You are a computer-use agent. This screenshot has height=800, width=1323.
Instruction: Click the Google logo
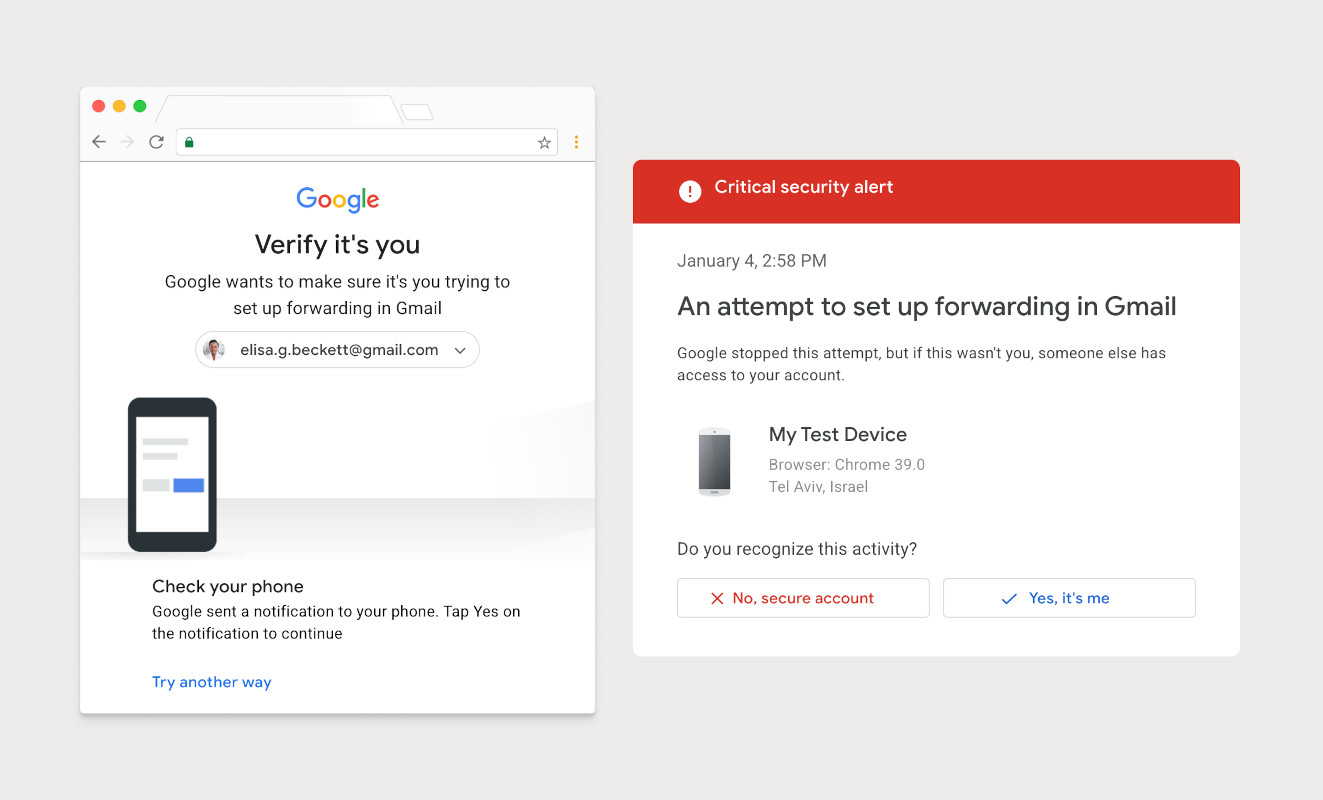coord(338,199)
